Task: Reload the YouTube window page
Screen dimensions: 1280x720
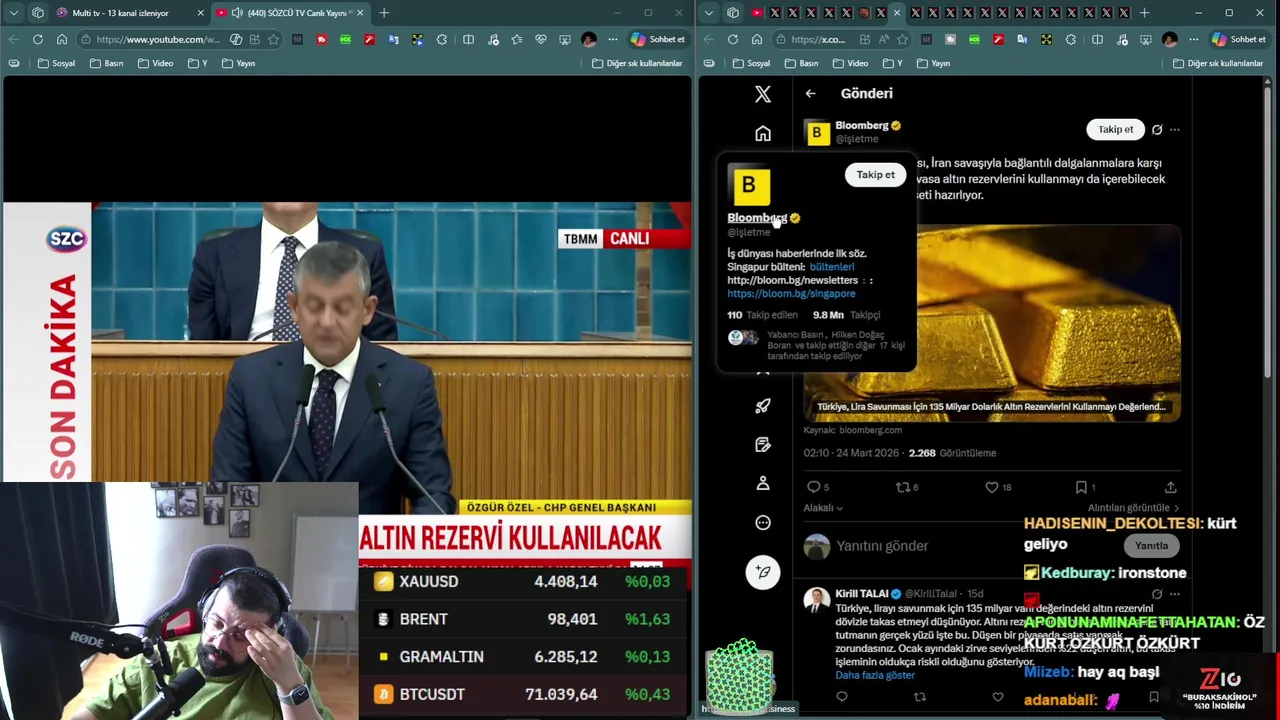Action: (x=38, y=39)
